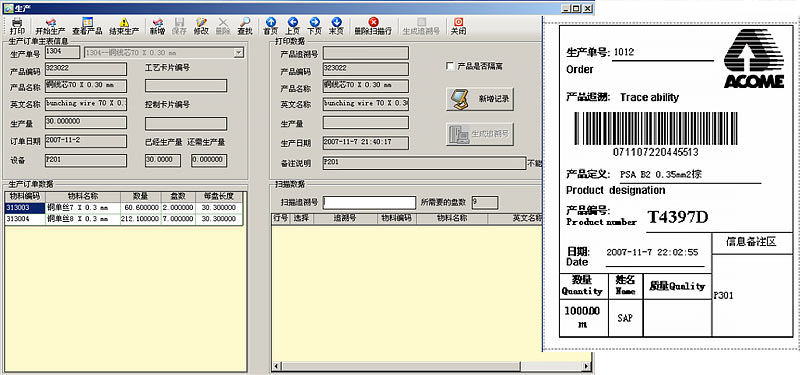Viewport: 800px width, 375px height.
Task: Select the 修改 edit toolbar icon
Action: (201, 22)
